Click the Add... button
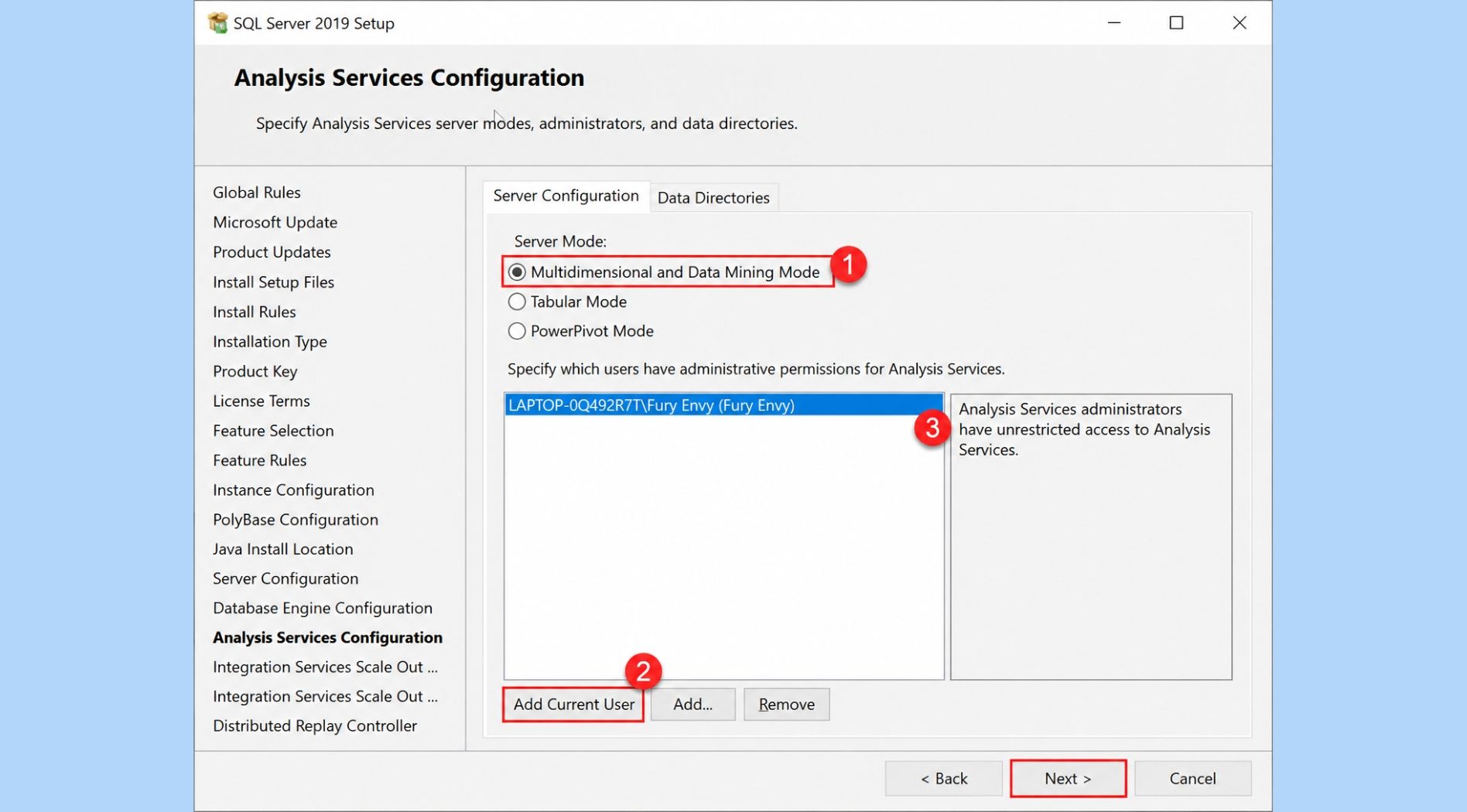The height and width of the screenshot is (812, 1467). point(692,705)
